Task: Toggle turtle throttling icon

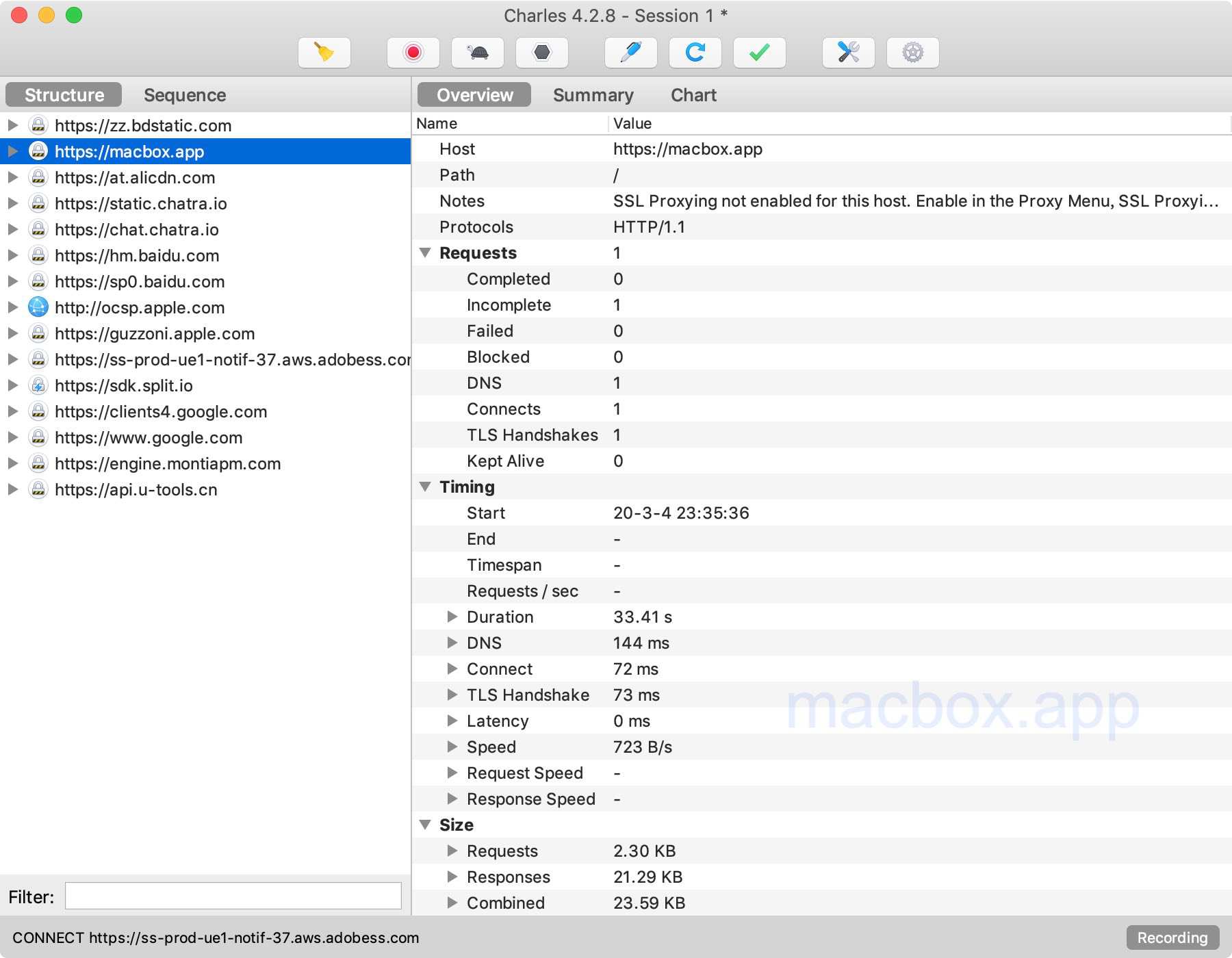Action: tap(477, 53)
